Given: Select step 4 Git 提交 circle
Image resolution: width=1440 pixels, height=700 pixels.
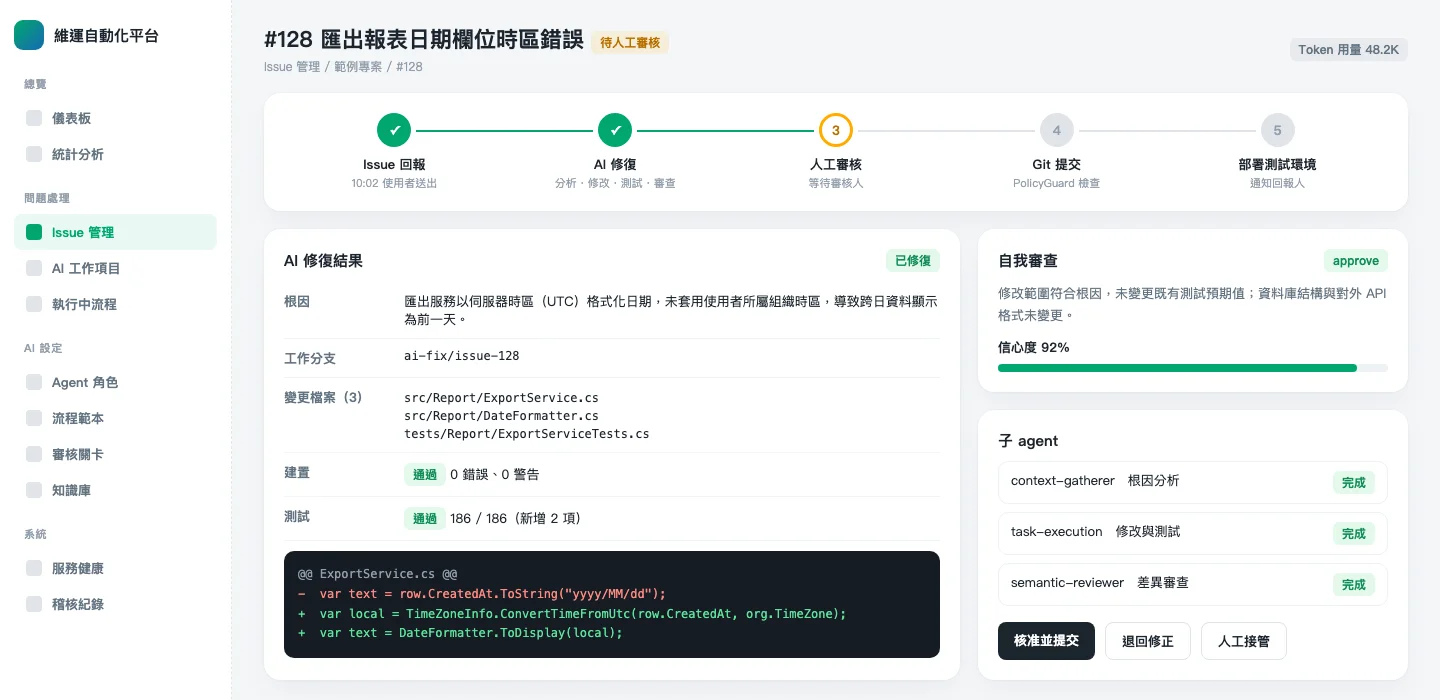Looking at the screenshot, I should 1057,130.
